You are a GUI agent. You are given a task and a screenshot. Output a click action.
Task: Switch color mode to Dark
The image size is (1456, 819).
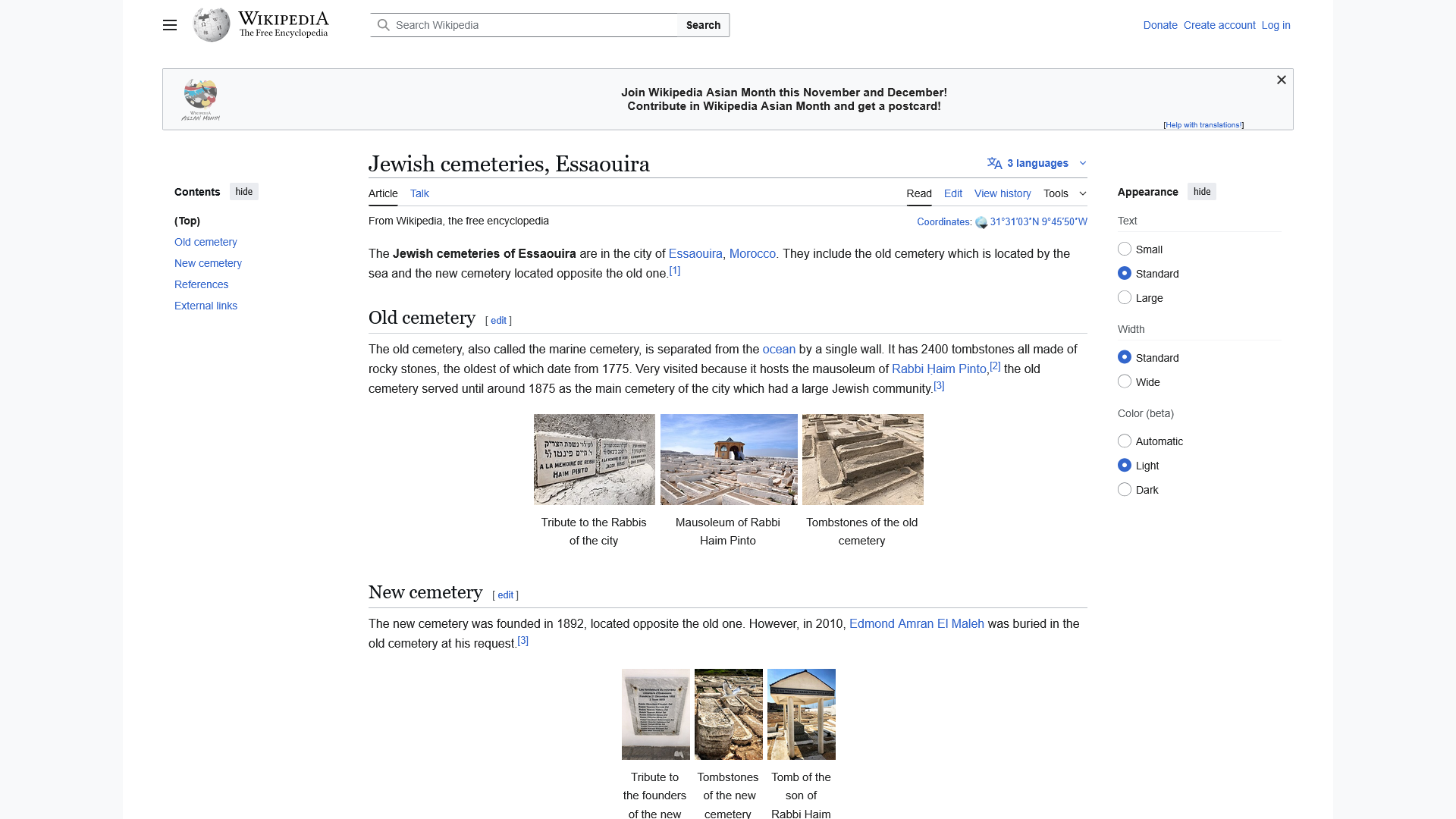[1125, 489]
